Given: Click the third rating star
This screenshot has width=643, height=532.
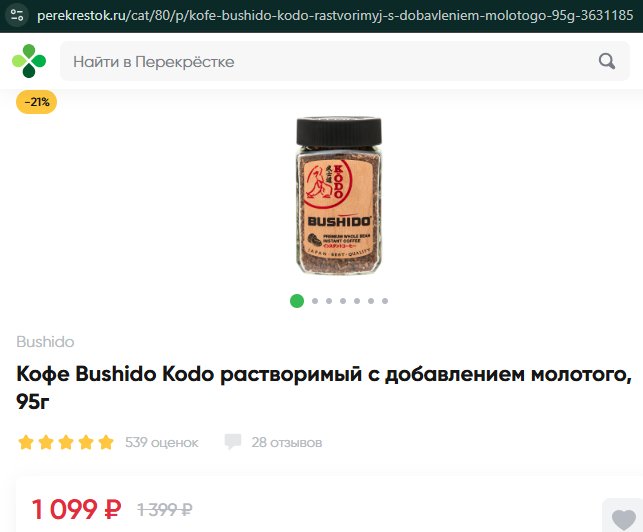Looking at the screenshot, I should (x=66, y=442).
